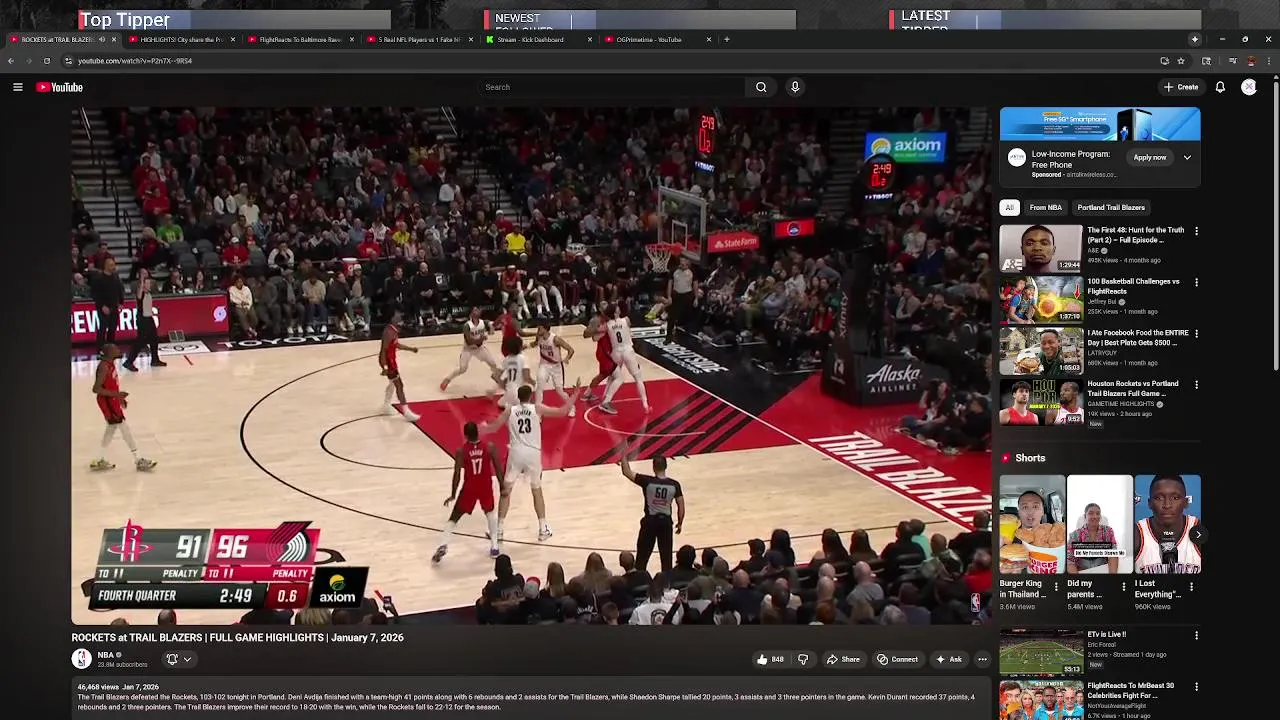
Task: Open Houston Rockets vs Portland thumbnail
Action: pyautogui.click(x=1041, y=401)
